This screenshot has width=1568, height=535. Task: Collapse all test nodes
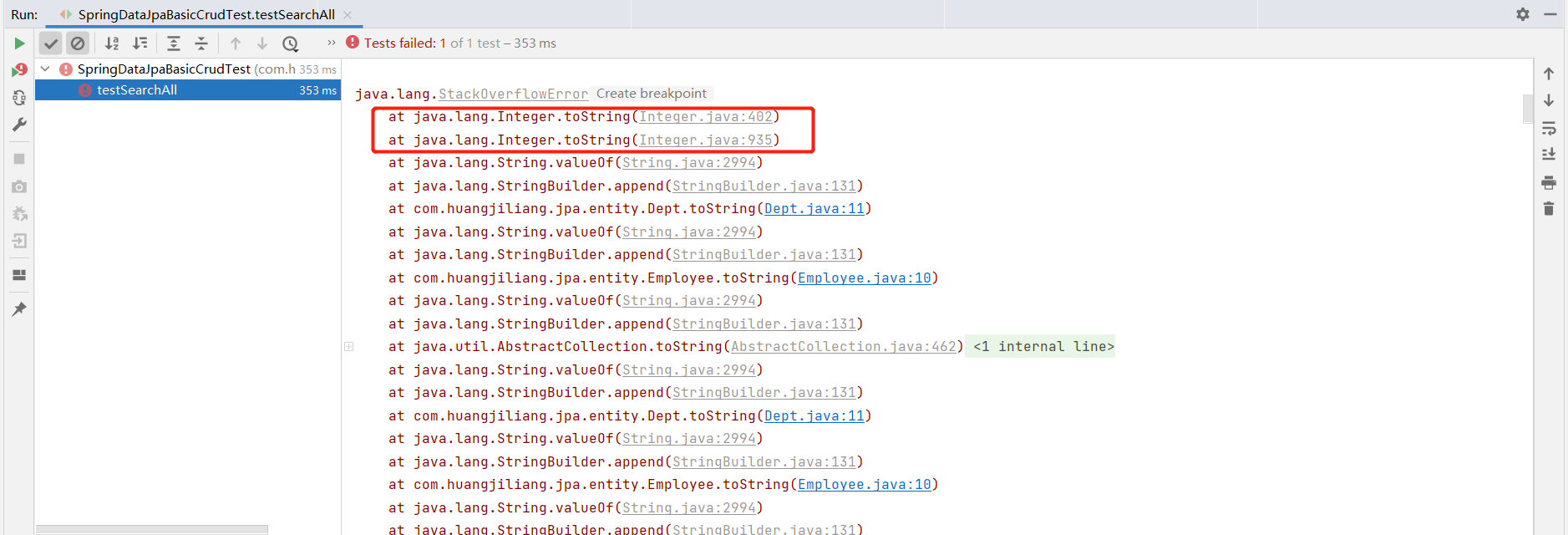201,43
